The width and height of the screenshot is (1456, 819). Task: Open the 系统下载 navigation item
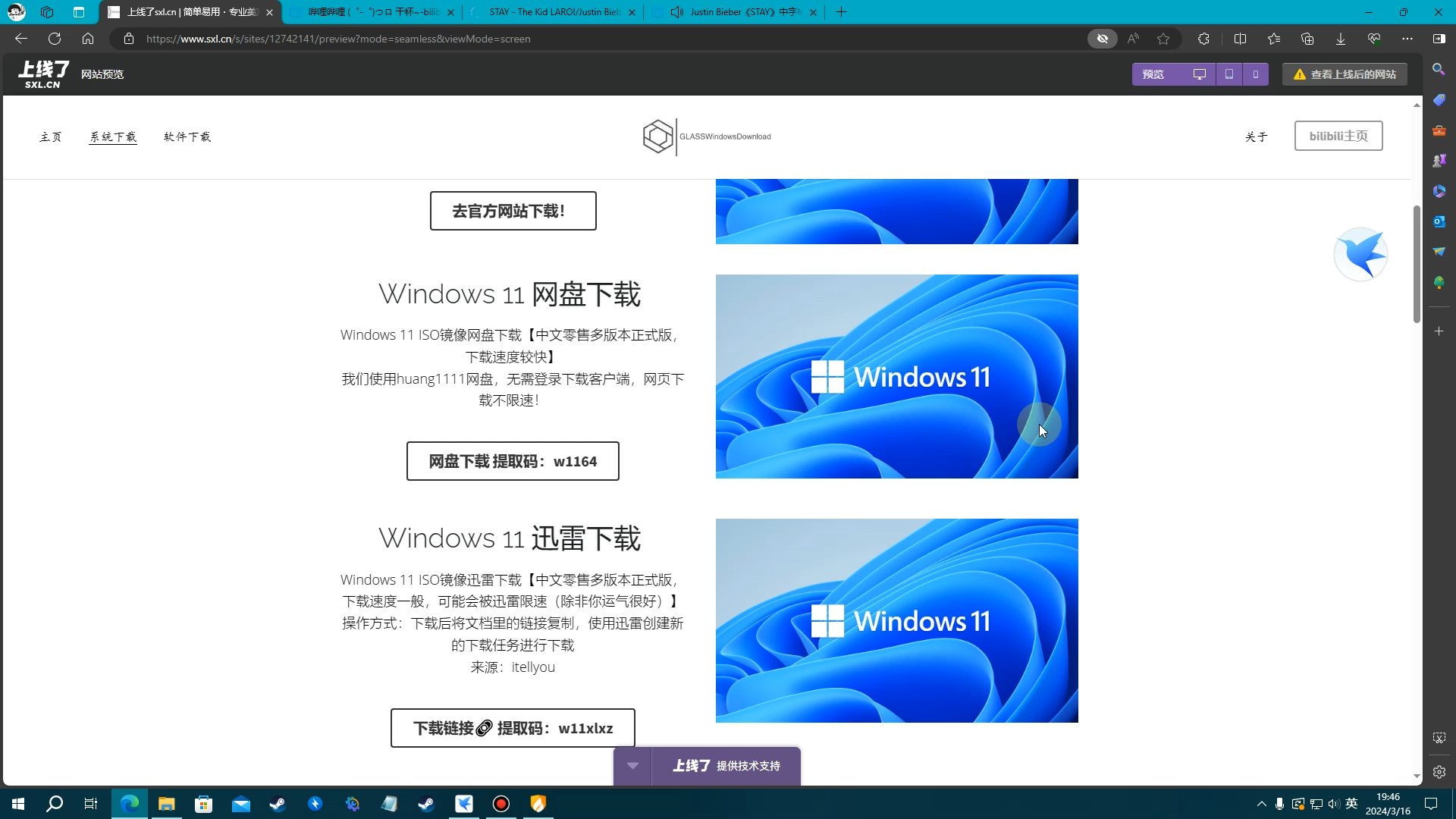pos(113,136)
